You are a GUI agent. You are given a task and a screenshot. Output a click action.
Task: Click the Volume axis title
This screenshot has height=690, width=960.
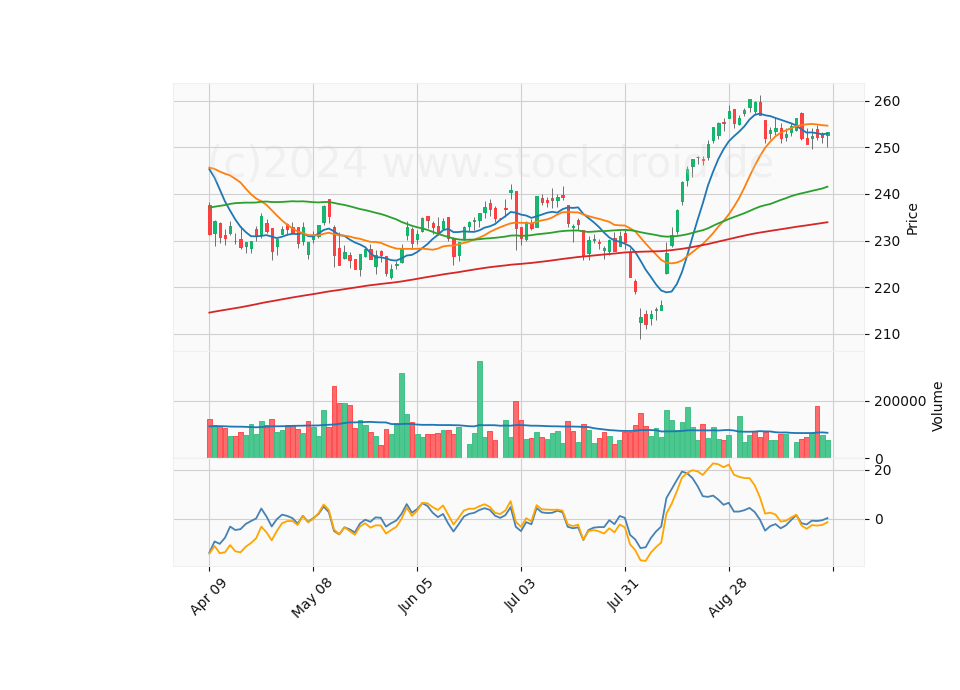tap(937, 407)
